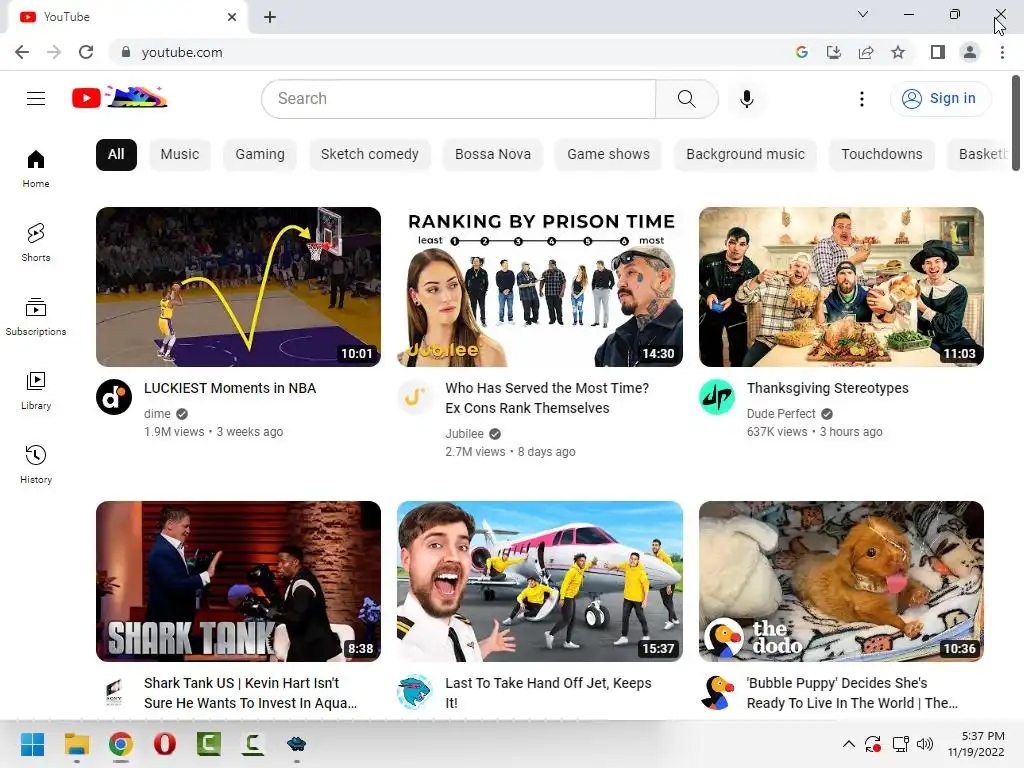Open Subscriptions from sidebar
Image resolution: width=1024 pixels, height=768 pixels.
point(36,316)
